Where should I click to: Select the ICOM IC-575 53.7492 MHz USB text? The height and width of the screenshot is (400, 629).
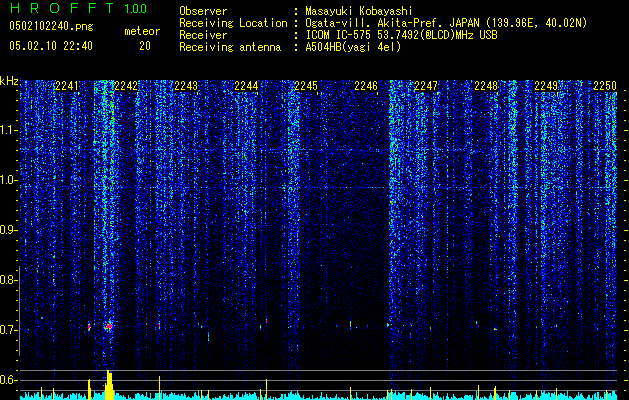coord(401,35)
